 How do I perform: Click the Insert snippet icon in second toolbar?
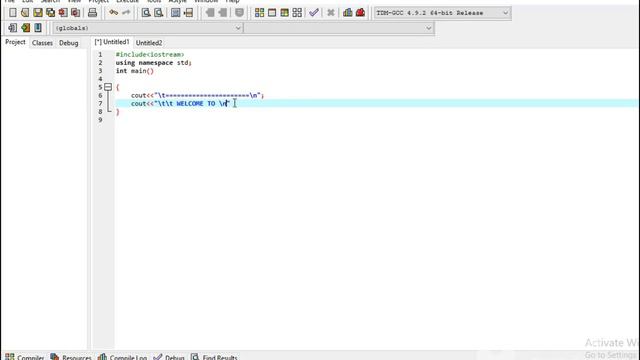click(13, 28)
